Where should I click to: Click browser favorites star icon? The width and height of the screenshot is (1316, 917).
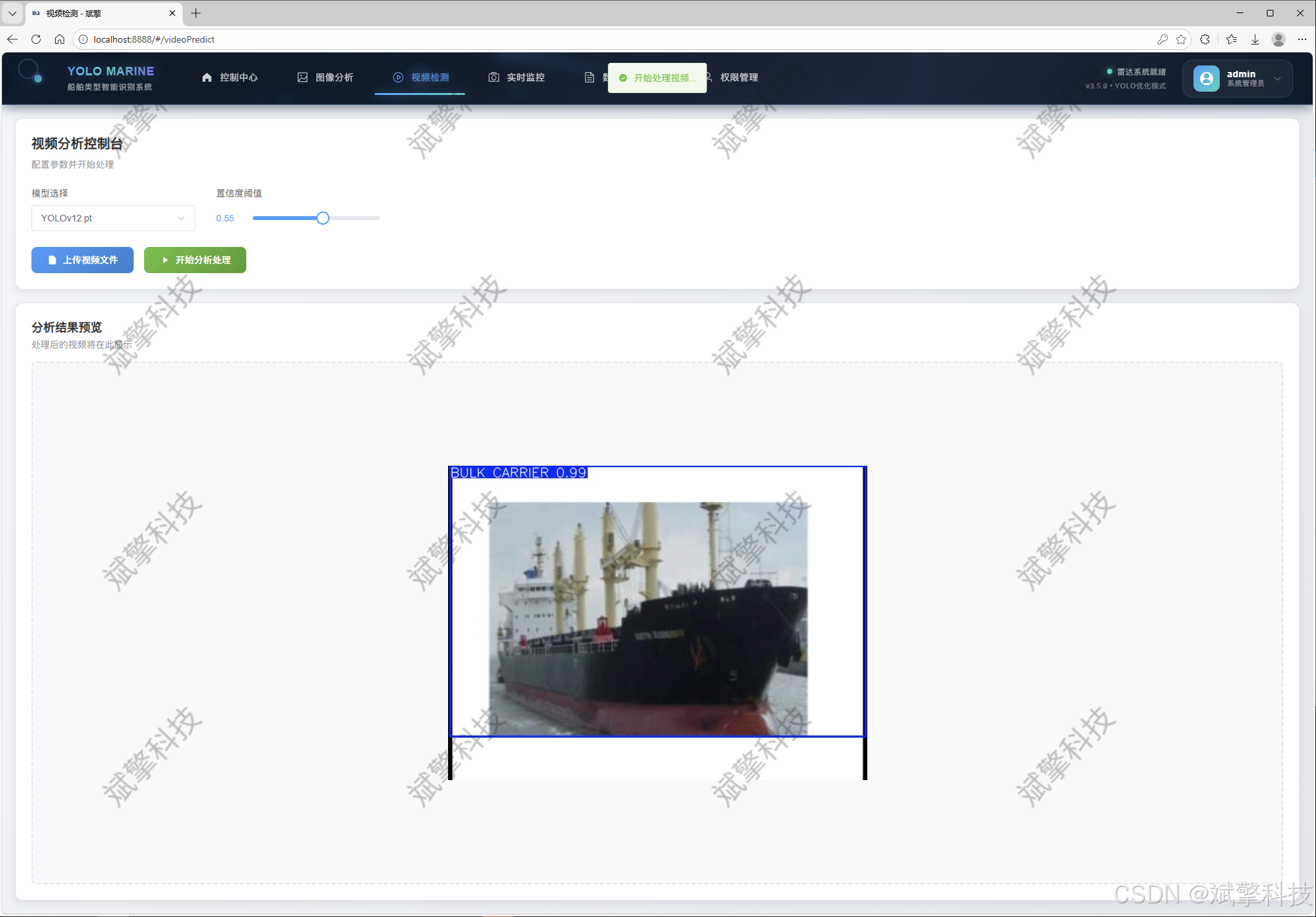coord(1181,39)
